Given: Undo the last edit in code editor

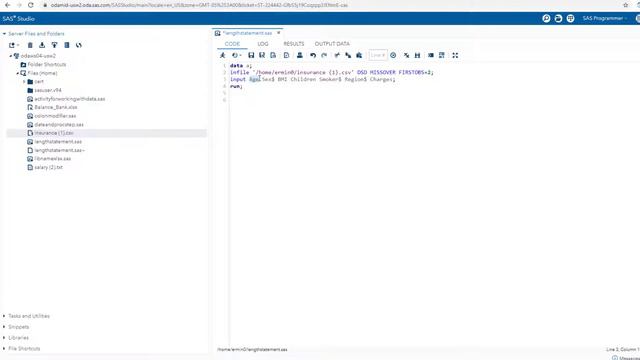Looking at the screenshot, I should point(313,55).
